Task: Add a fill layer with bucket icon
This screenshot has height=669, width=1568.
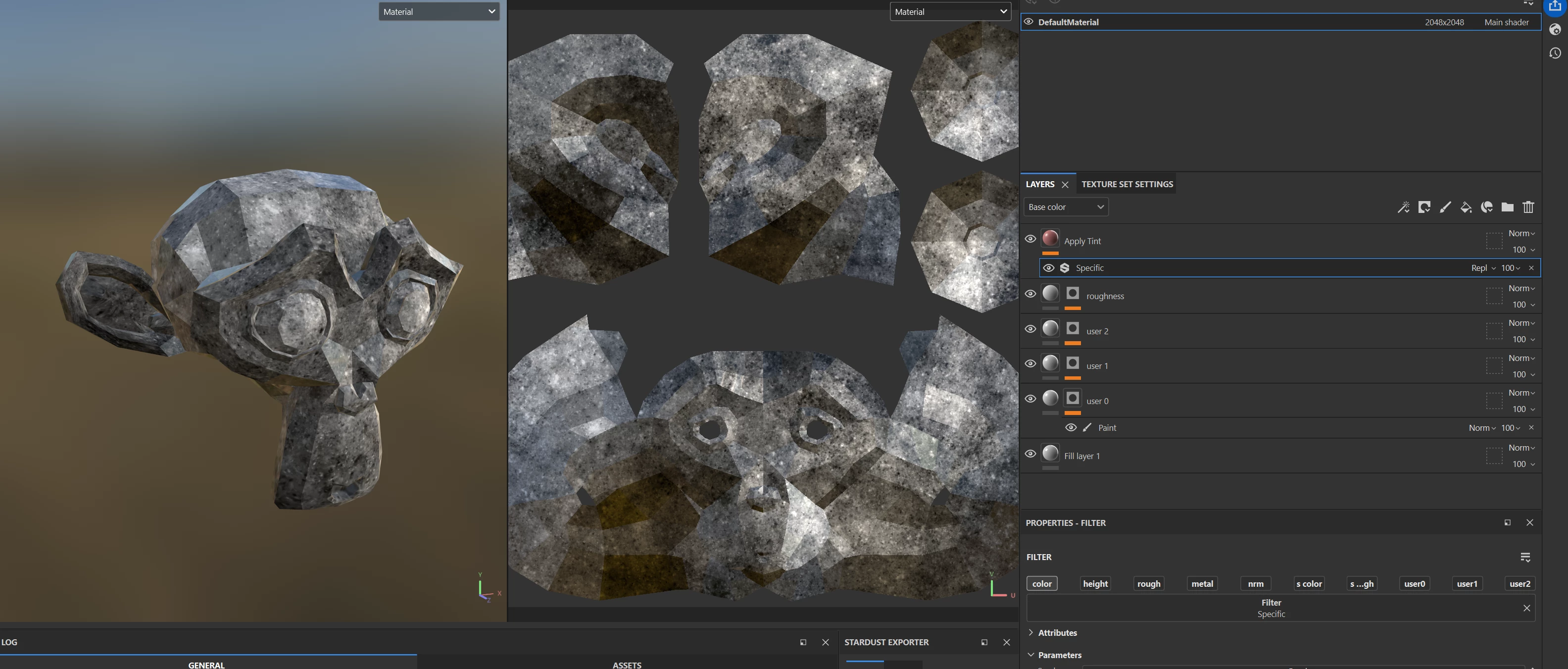Action: 1466,207
